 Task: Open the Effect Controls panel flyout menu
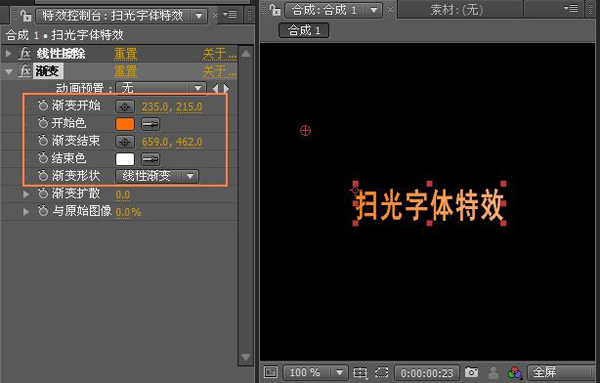tap(231, 15)
